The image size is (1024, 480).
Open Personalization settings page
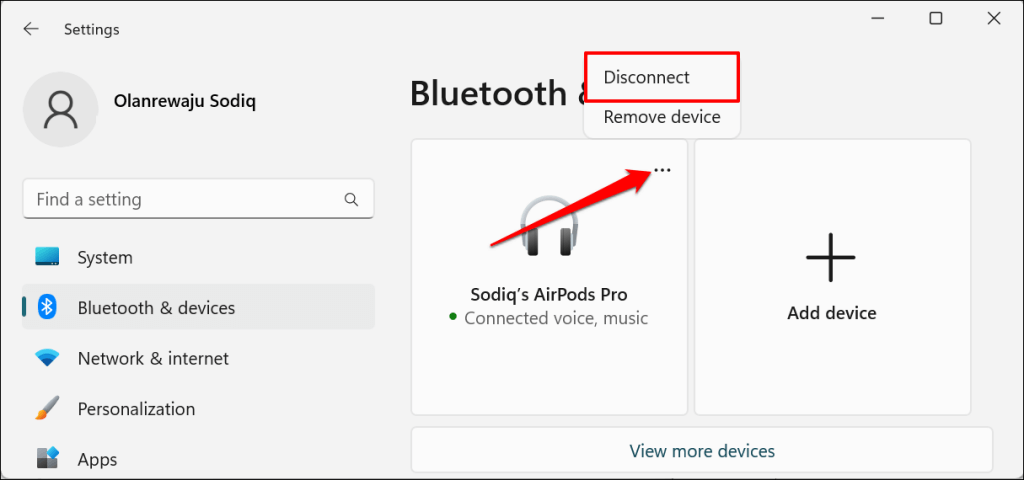coord(136,408)
